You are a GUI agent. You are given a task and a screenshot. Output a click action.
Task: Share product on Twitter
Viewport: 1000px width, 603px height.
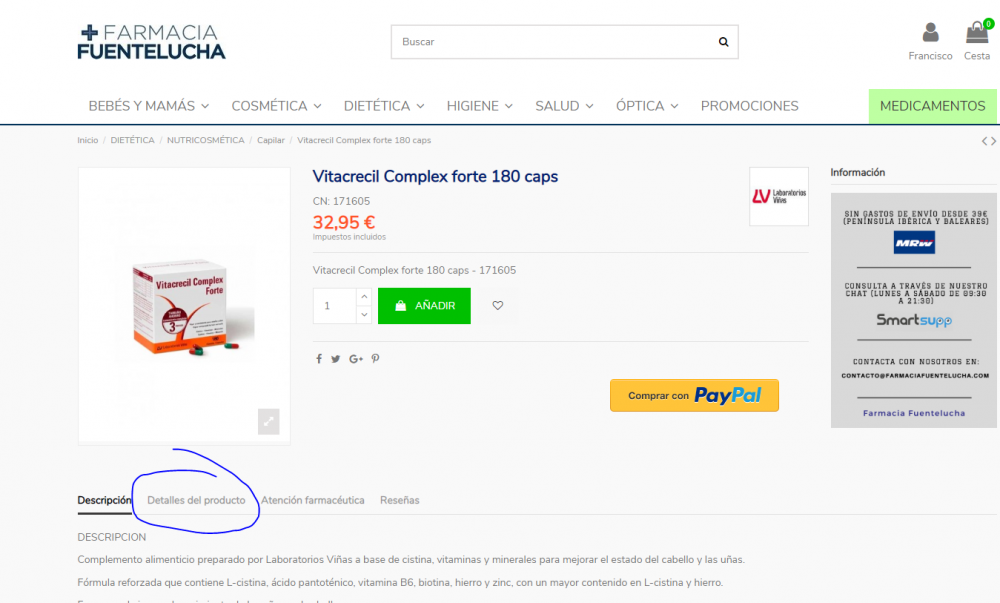click(335, 359)
